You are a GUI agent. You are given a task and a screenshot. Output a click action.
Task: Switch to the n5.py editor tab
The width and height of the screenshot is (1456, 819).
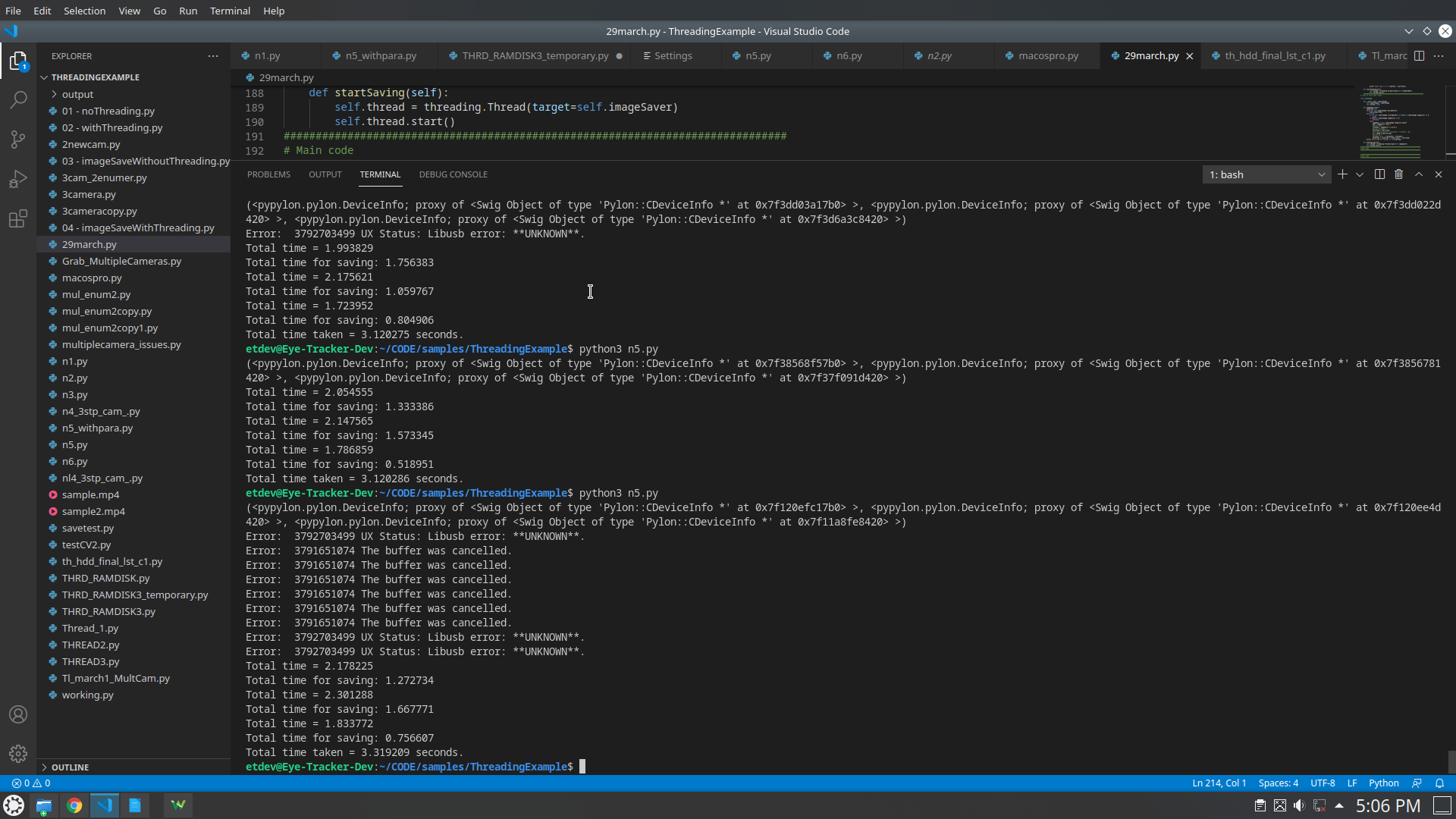coord(758,55)
